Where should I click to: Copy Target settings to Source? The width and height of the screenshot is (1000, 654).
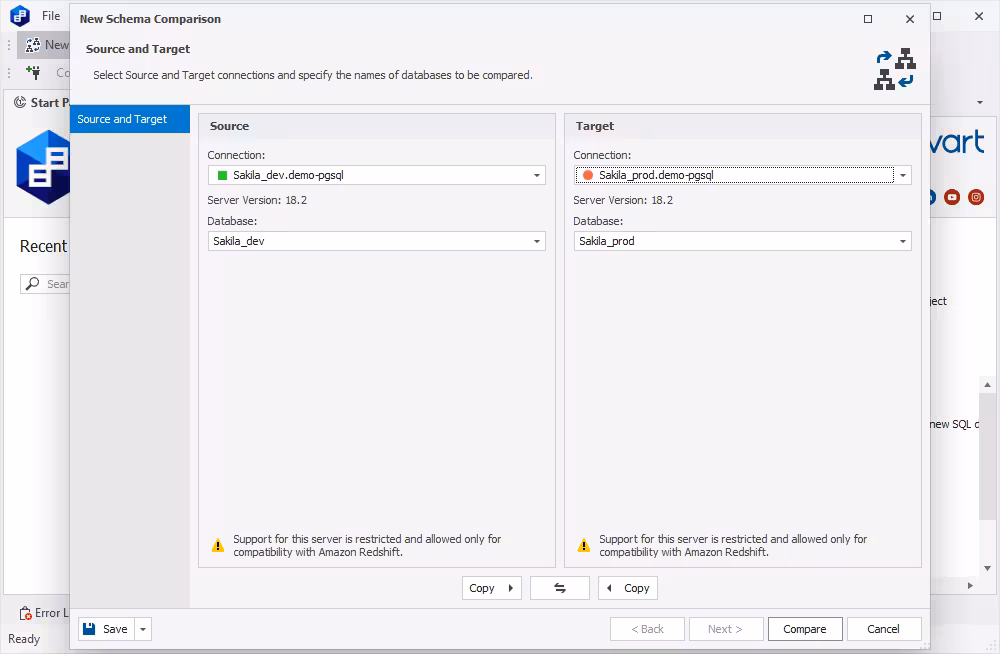point(628,588)
